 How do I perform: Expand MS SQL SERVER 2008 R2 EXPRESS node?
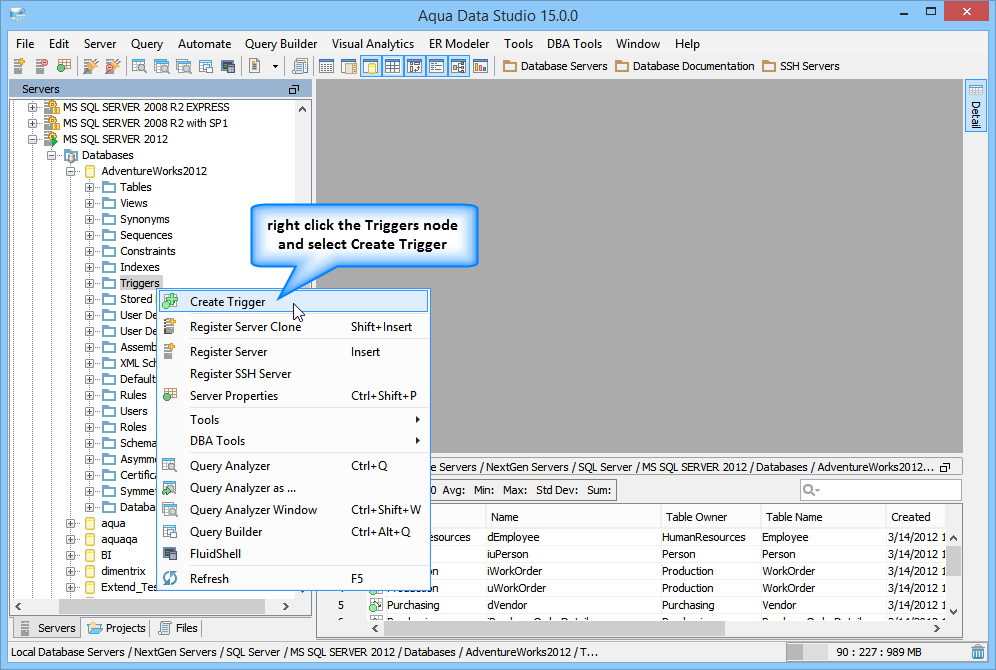(32, 107)
